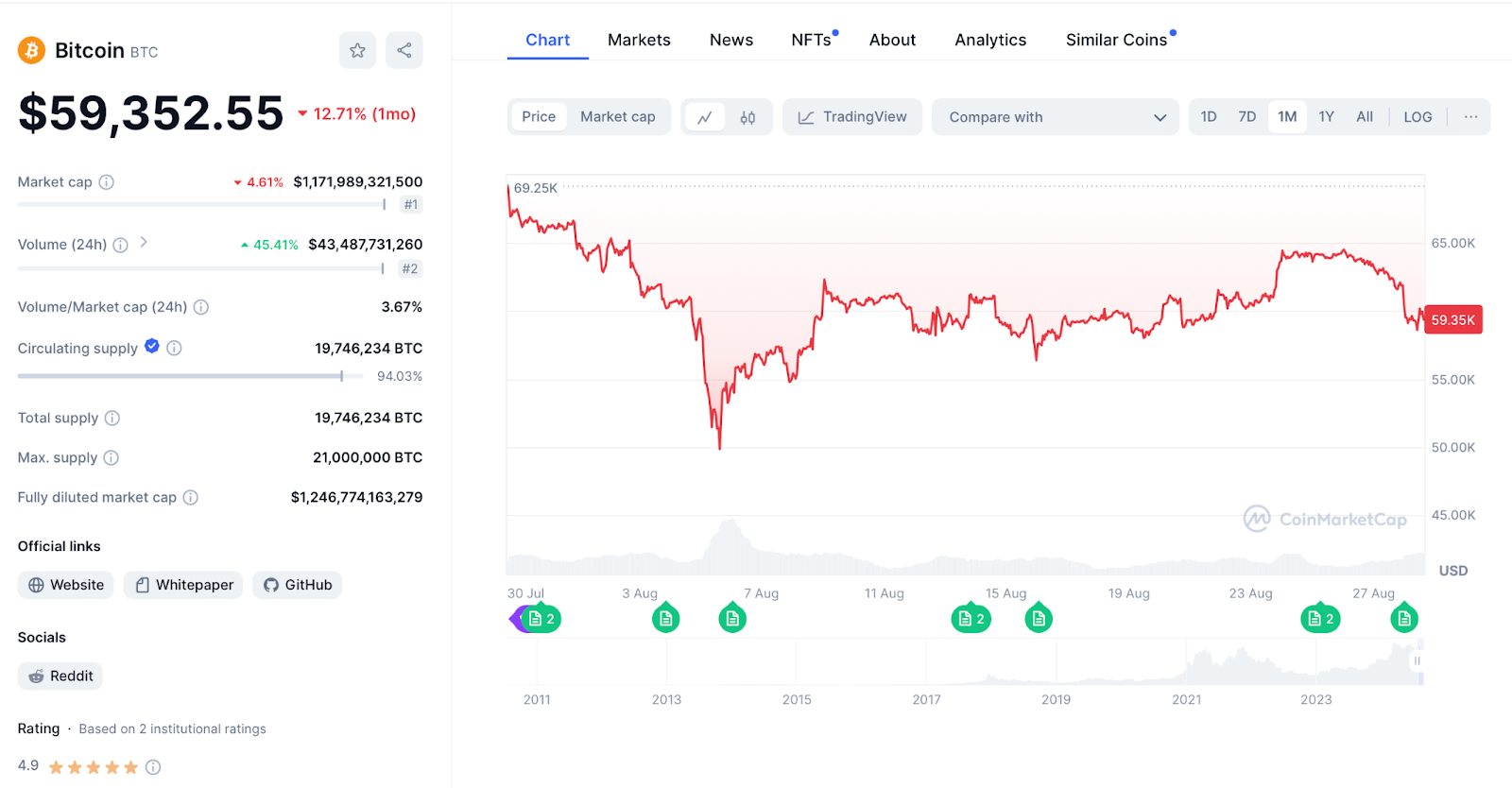Open the GitHub link
Screen dimensions: 1512x788
[x=297, y=585]
